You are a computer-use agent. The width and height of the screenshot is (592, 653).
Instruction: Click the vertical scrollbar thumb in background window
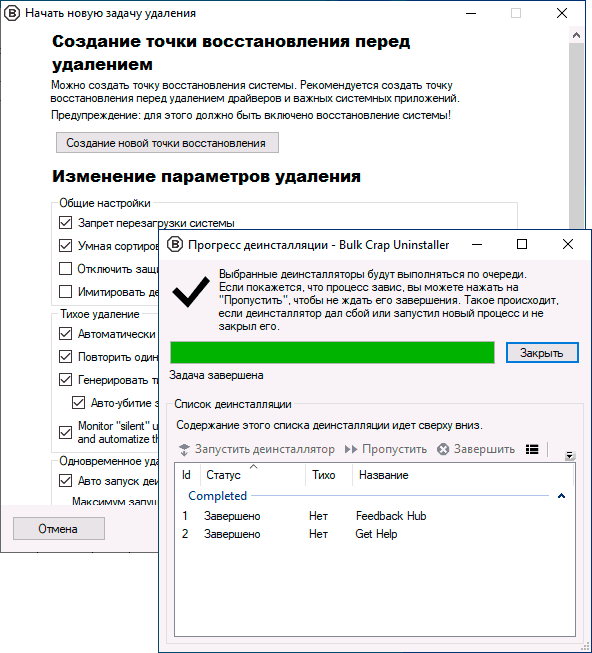tap(576, 135)
